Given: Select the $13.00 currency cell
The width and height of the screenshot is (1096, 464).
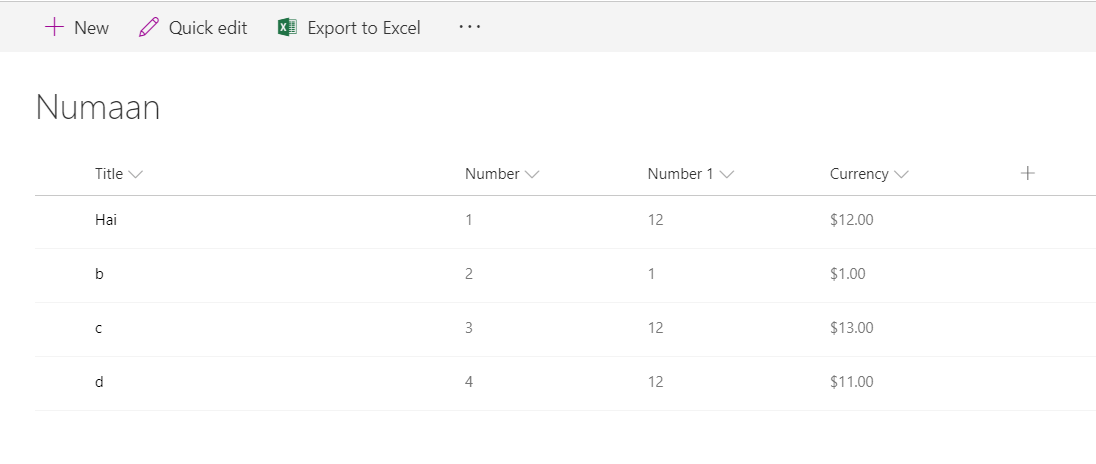Looking at the screenshot, I should tap(851, 328).
